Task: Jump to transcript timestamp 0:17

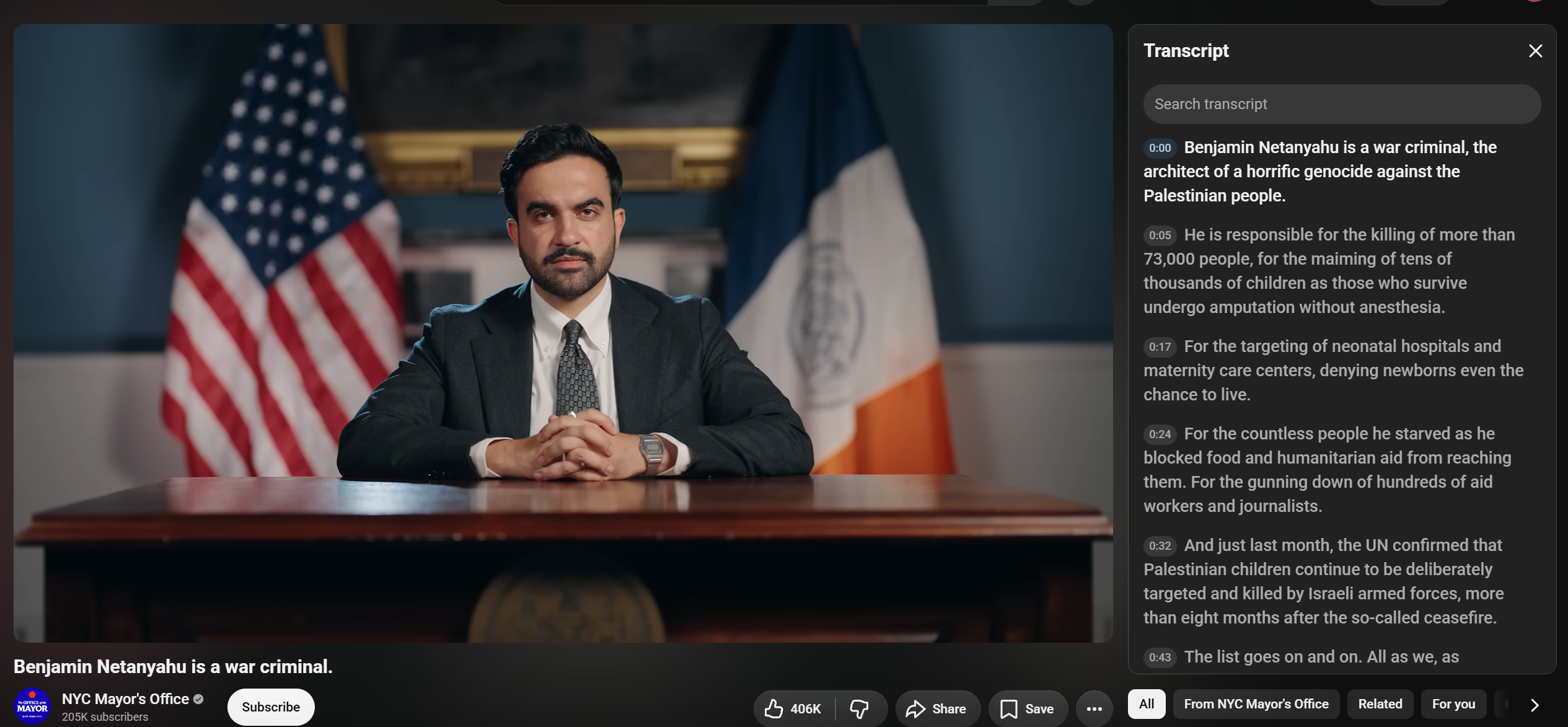Action: pos(1160,347)
